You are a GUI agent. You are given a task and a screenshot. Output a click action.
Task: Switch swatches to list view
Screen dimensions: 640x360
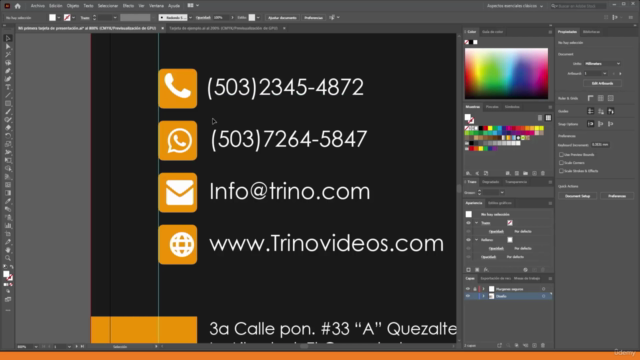pyautogui.click(x=540, y=118)
